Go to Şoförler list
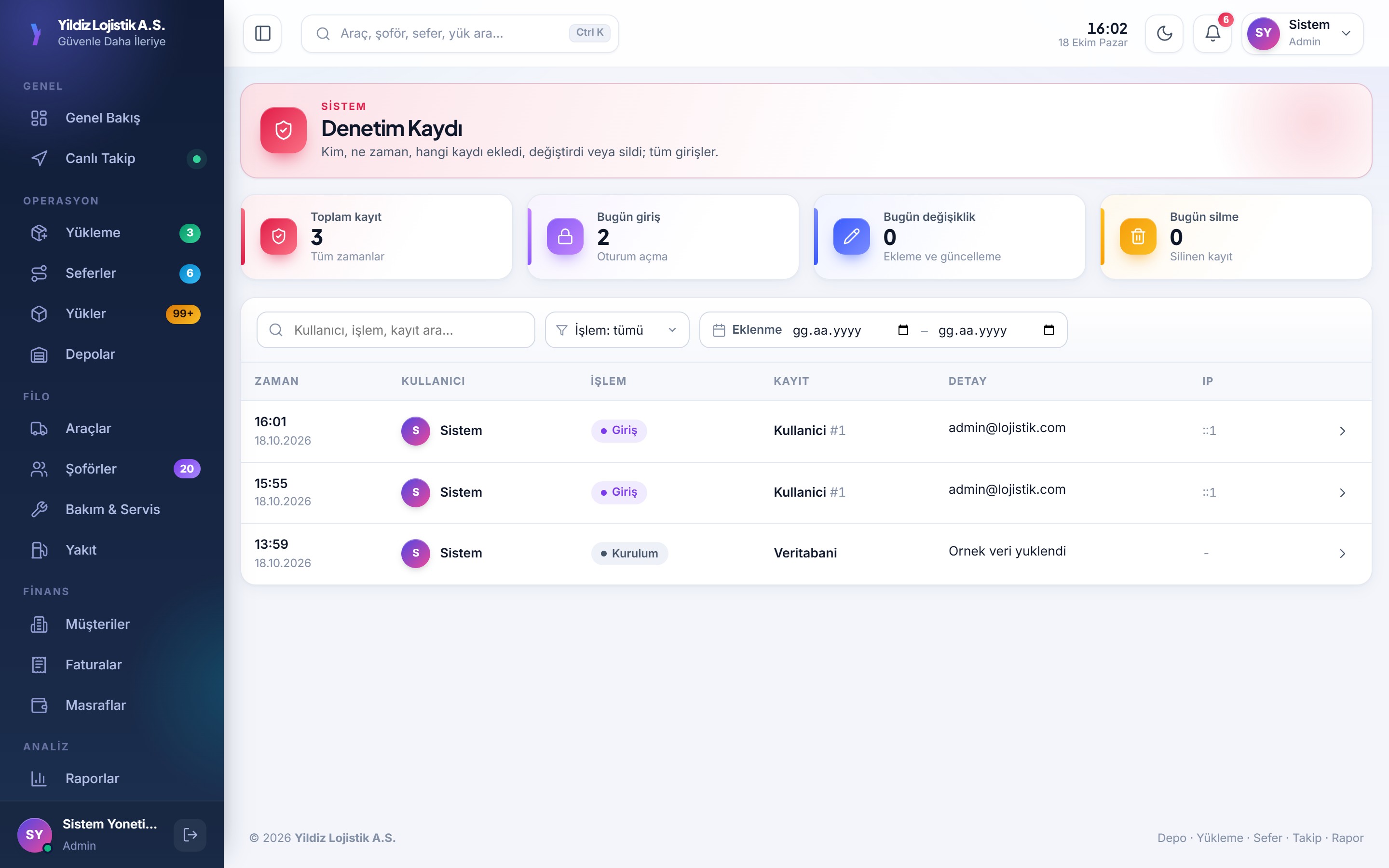Image resolution: width=1389 pixels, height=868 pixels. 112,469
